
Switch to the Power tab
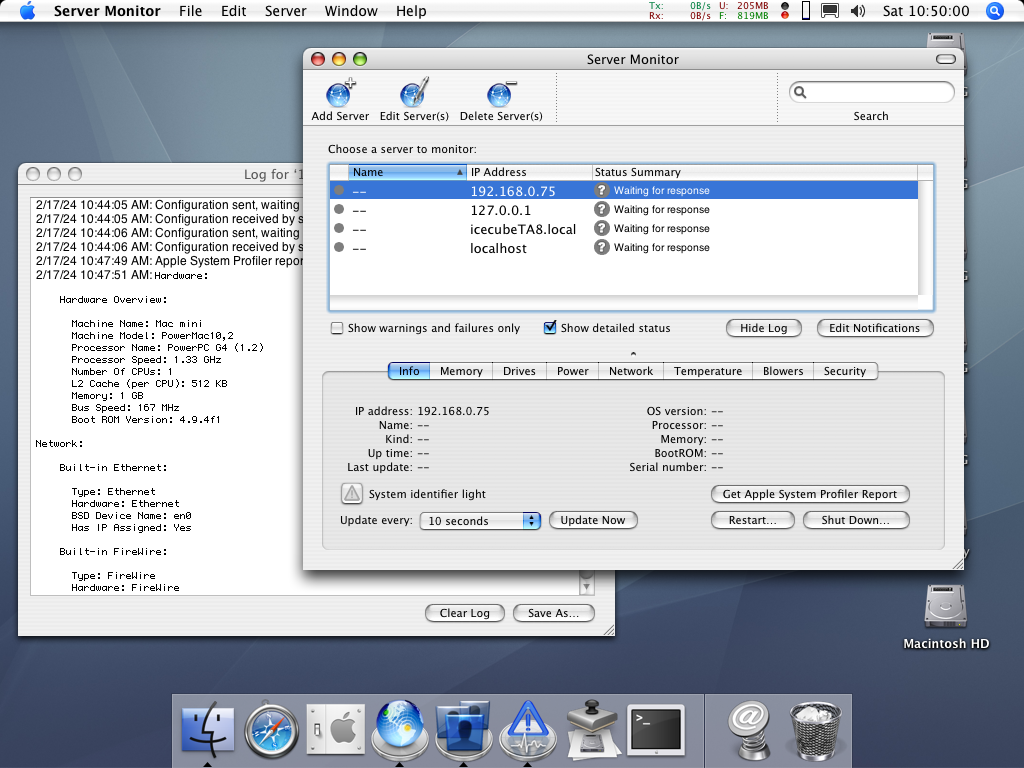[573, 371]
